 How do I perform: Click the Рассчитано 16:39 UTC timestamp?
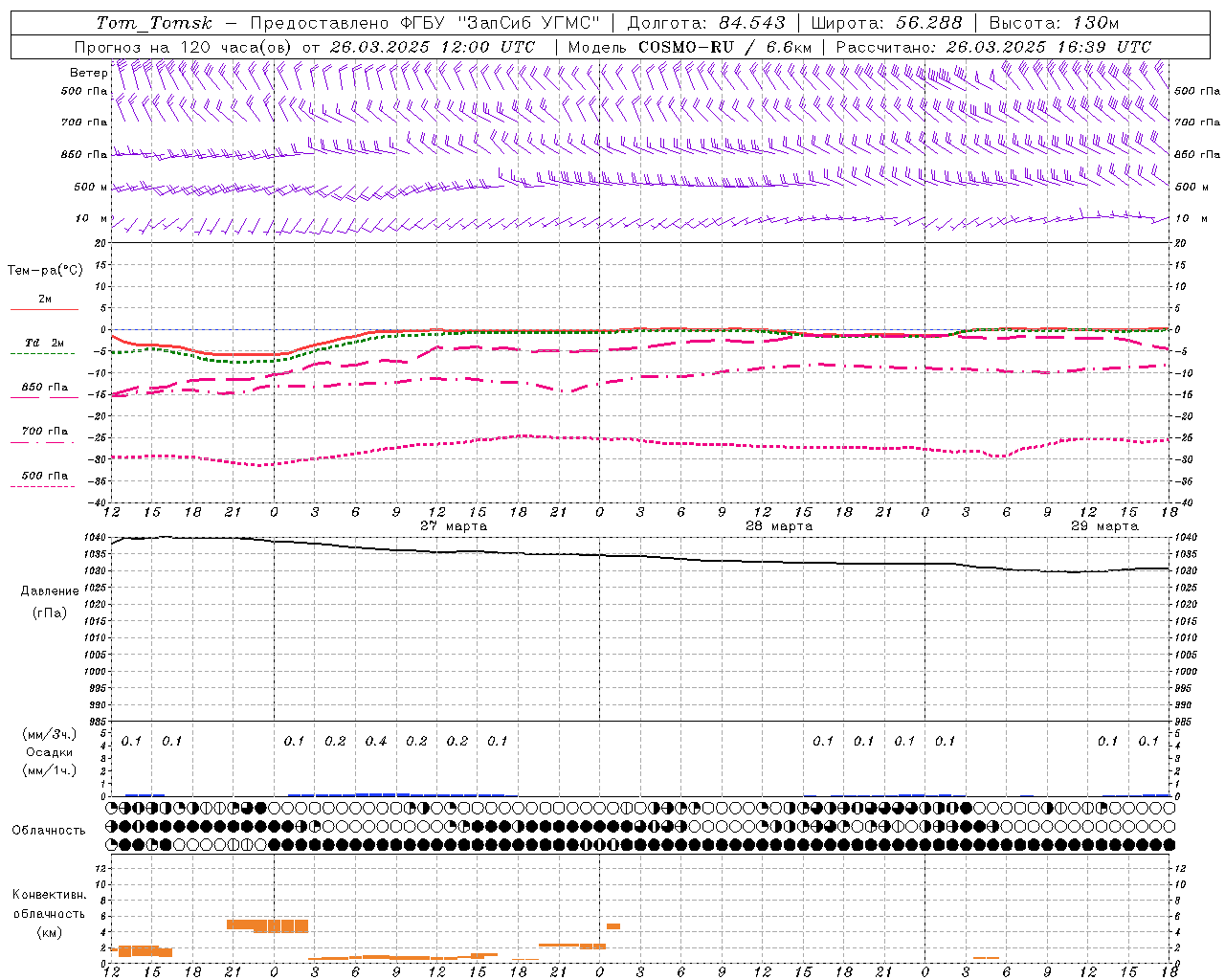[x=993, y=47]
